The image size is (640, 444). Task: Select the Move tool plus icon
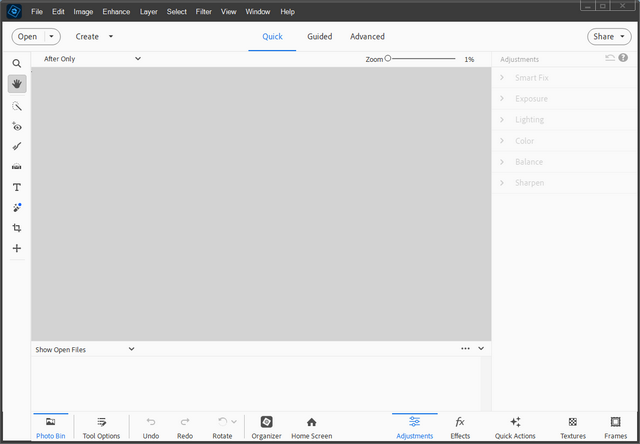click(17, 248)
